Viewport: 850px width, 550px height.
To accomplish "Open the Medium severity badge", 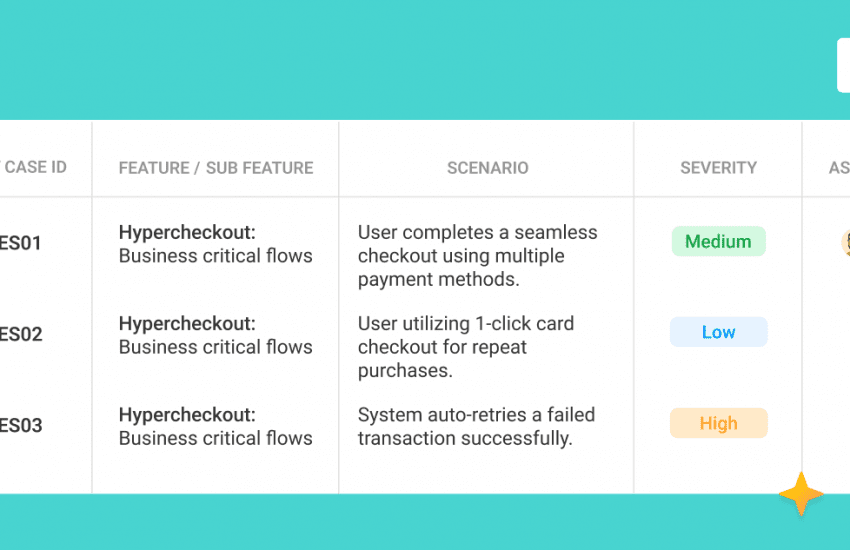I will click(718, 241).
